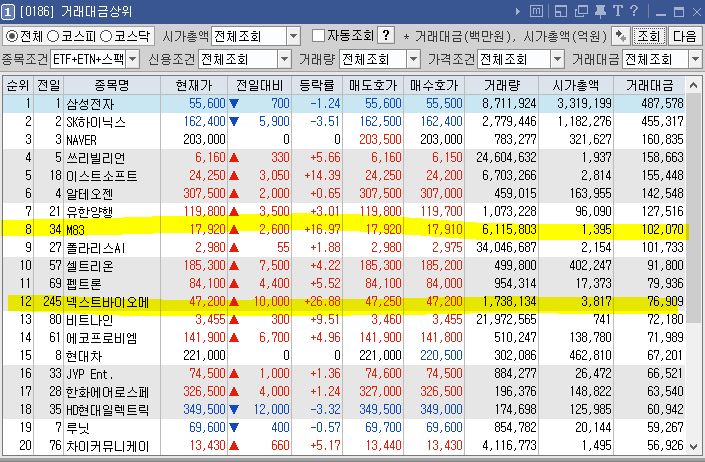Maximize the 거래대금상위 window

click(679, 12)
